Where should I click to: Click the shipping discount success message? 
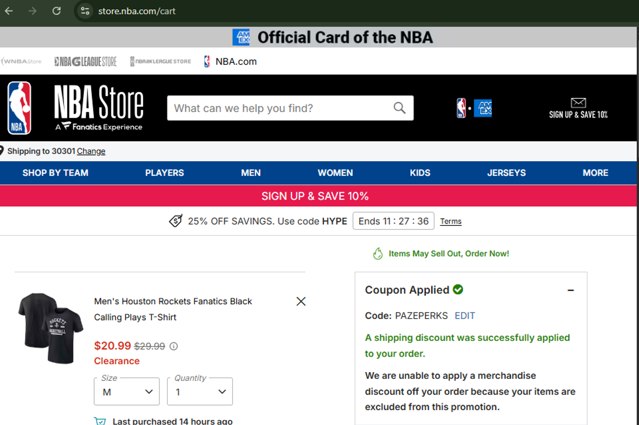[x=467, y=346]
